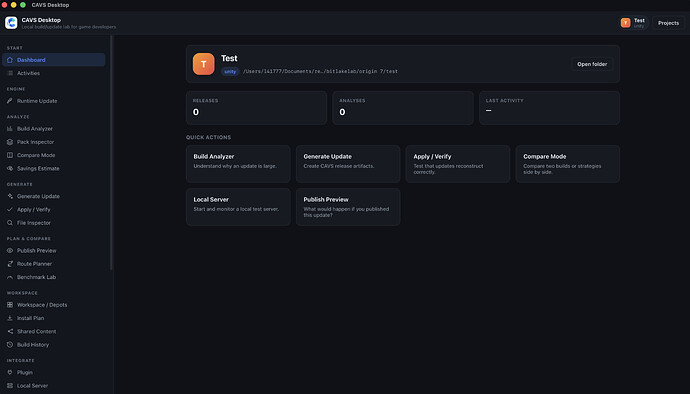The width and height of the screenshot is (690, 394).
Task: Open the Publish Preview quick action card
Action: click(348, 207)
